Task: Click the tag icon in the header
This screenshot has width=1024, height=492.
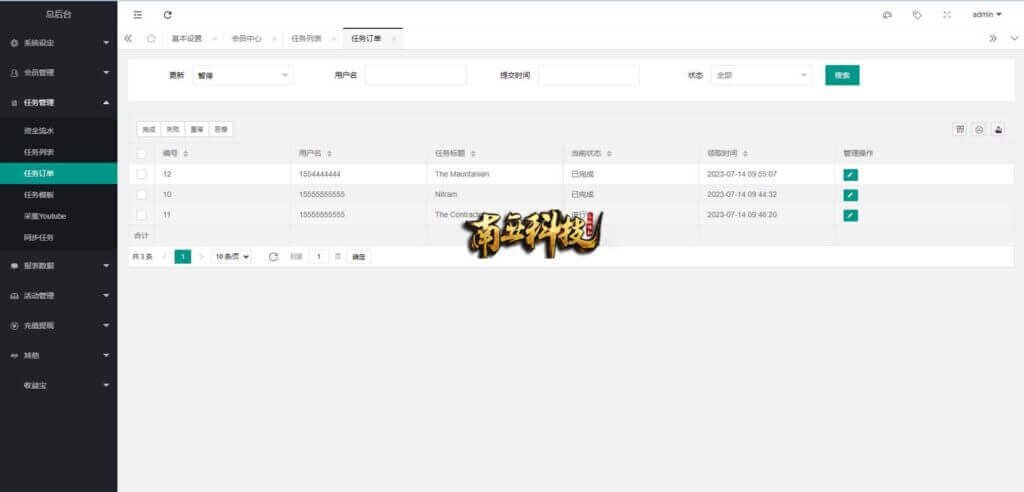Action: coord(916,15)
